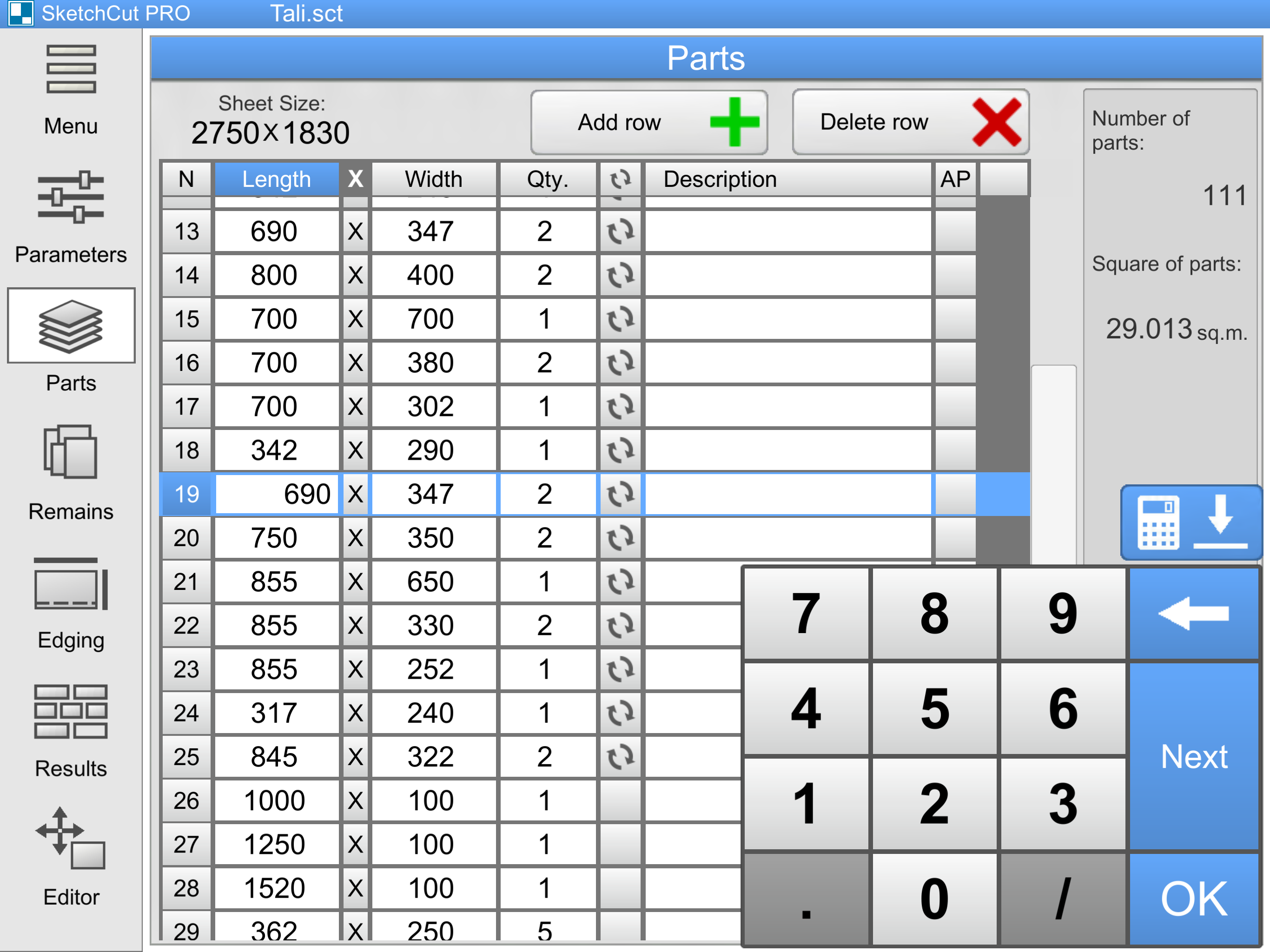Click X swap header between Length and Width
The image size is (1270, 952).
pyautogui.click(x=356, y=179)
